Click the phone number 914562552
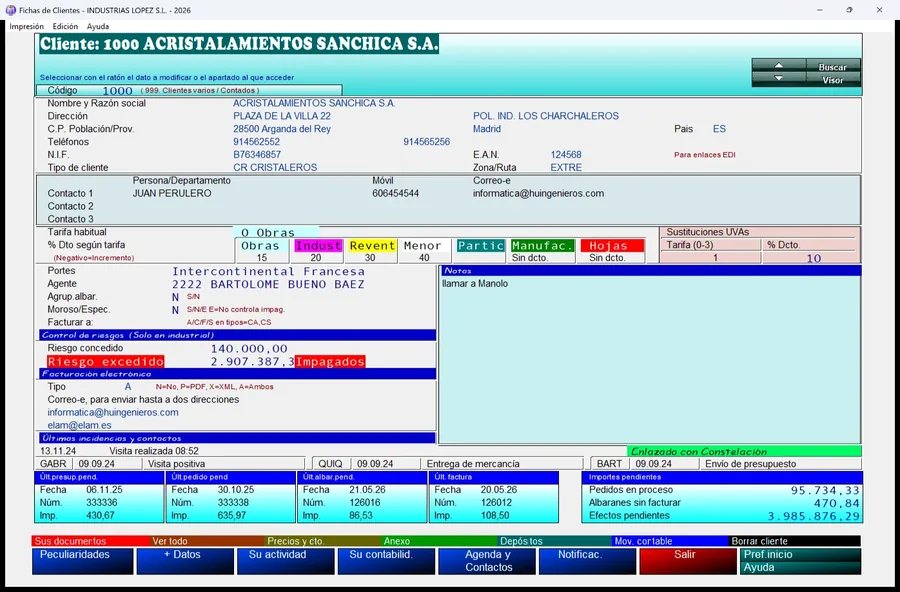This screenshot has height=592, width=900. click(257, 142)
